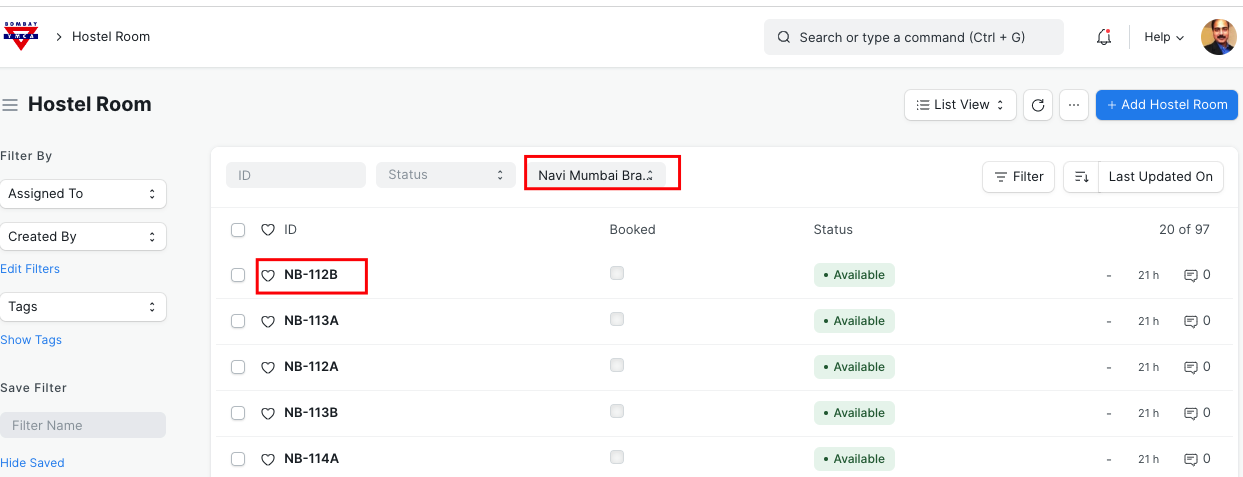This screenshot has width=1243, height=477.
Task: Refresh the Hostel Room list
Action: click(1038, 105)
